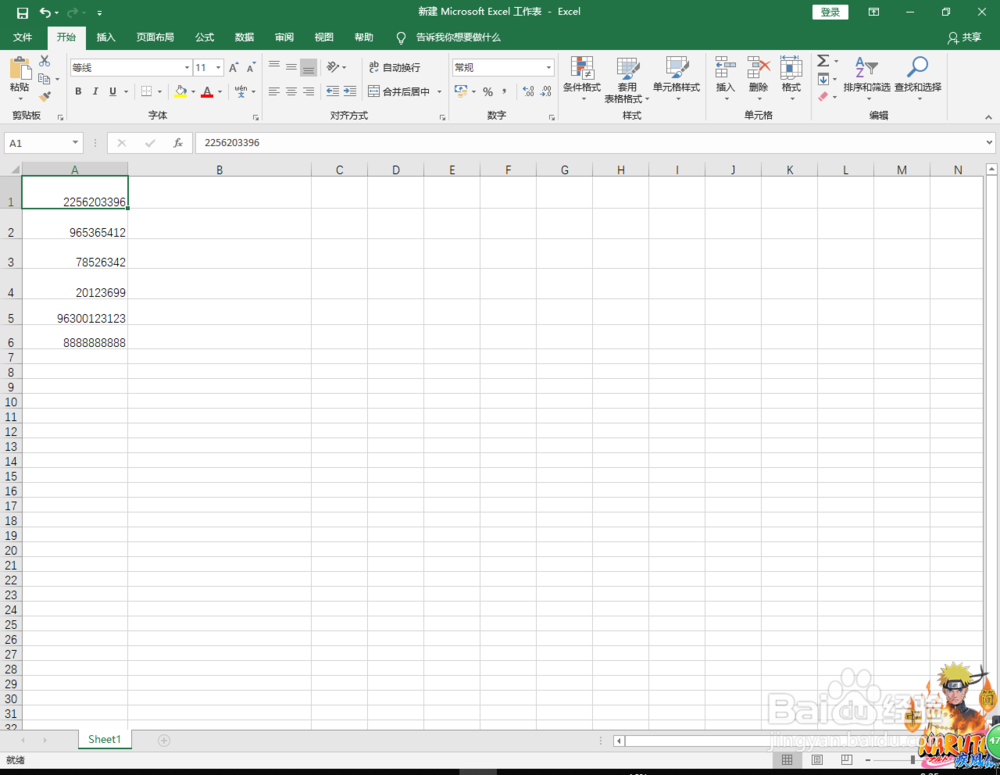Viewport: 1000px width, 775px height.
Task: Click decrease decimal places icon
Action: pos(546,92)
